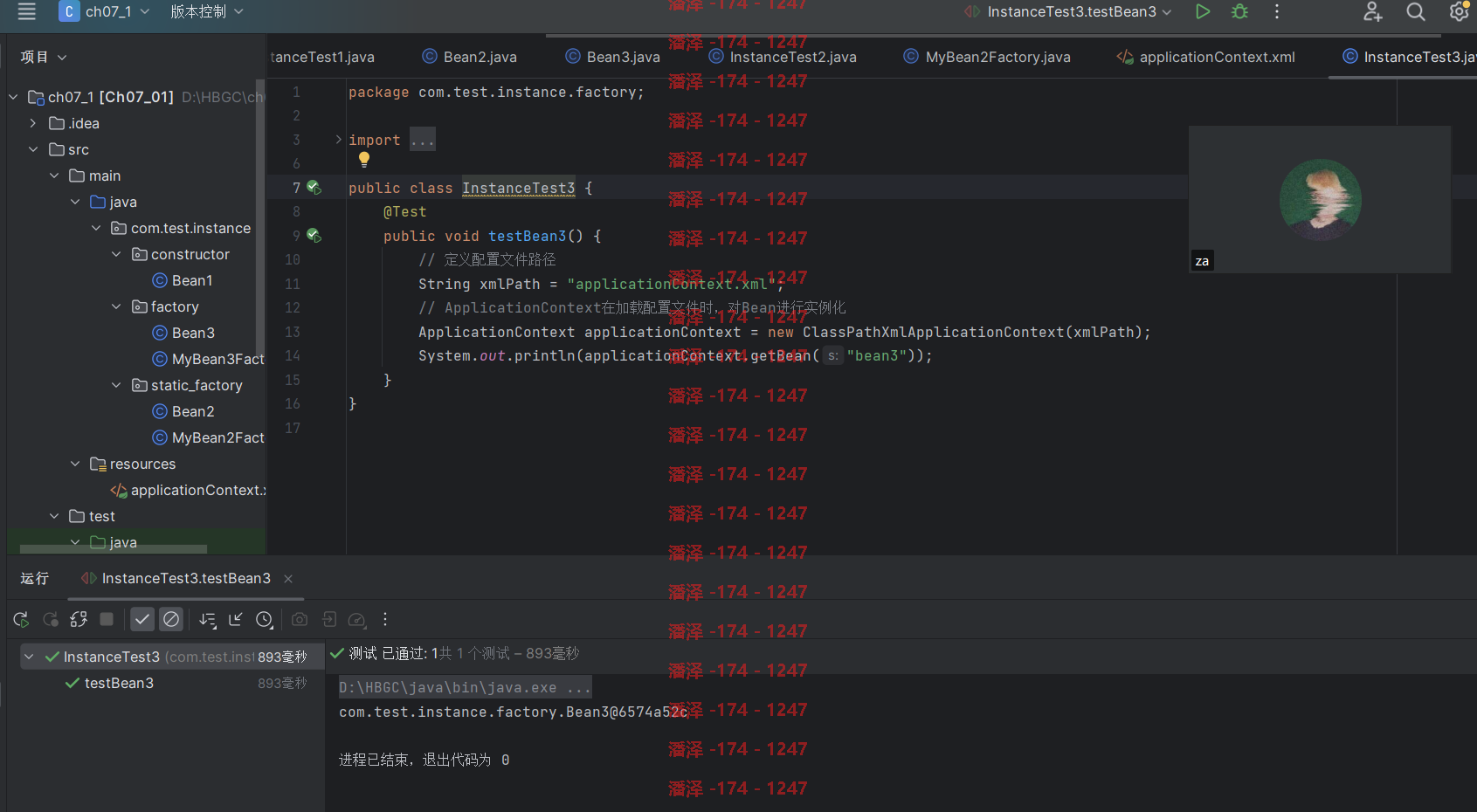Open Search Everywhere magnifier
Image resolution: width=1477 pixels, height=812 pixels.
click(1416, 11)
